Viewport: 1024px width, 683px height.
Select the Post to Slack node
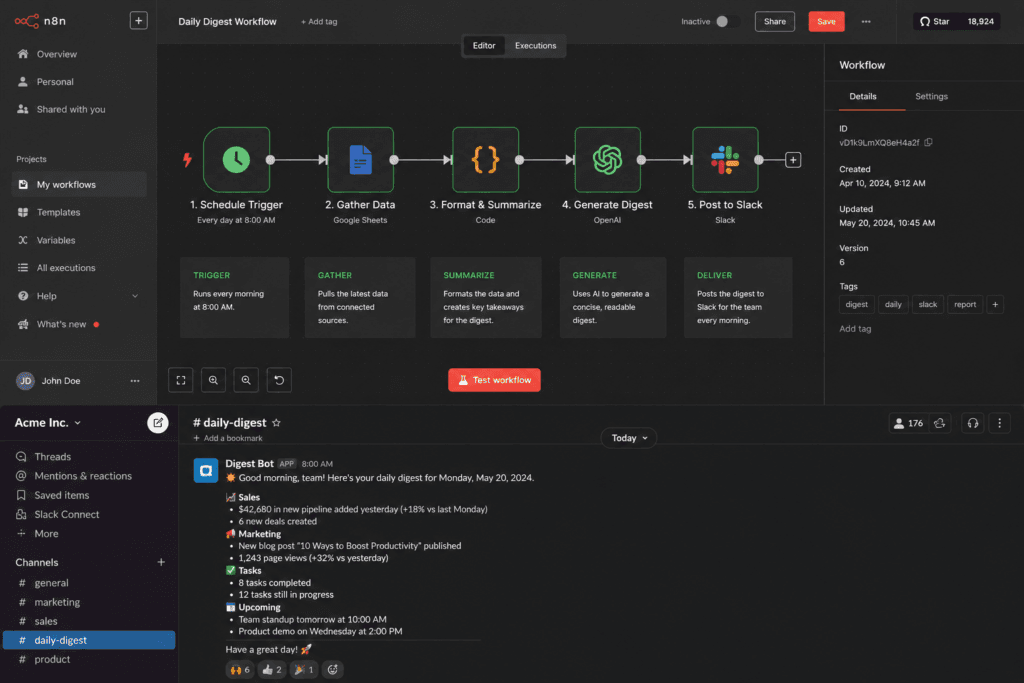(725, 160)
